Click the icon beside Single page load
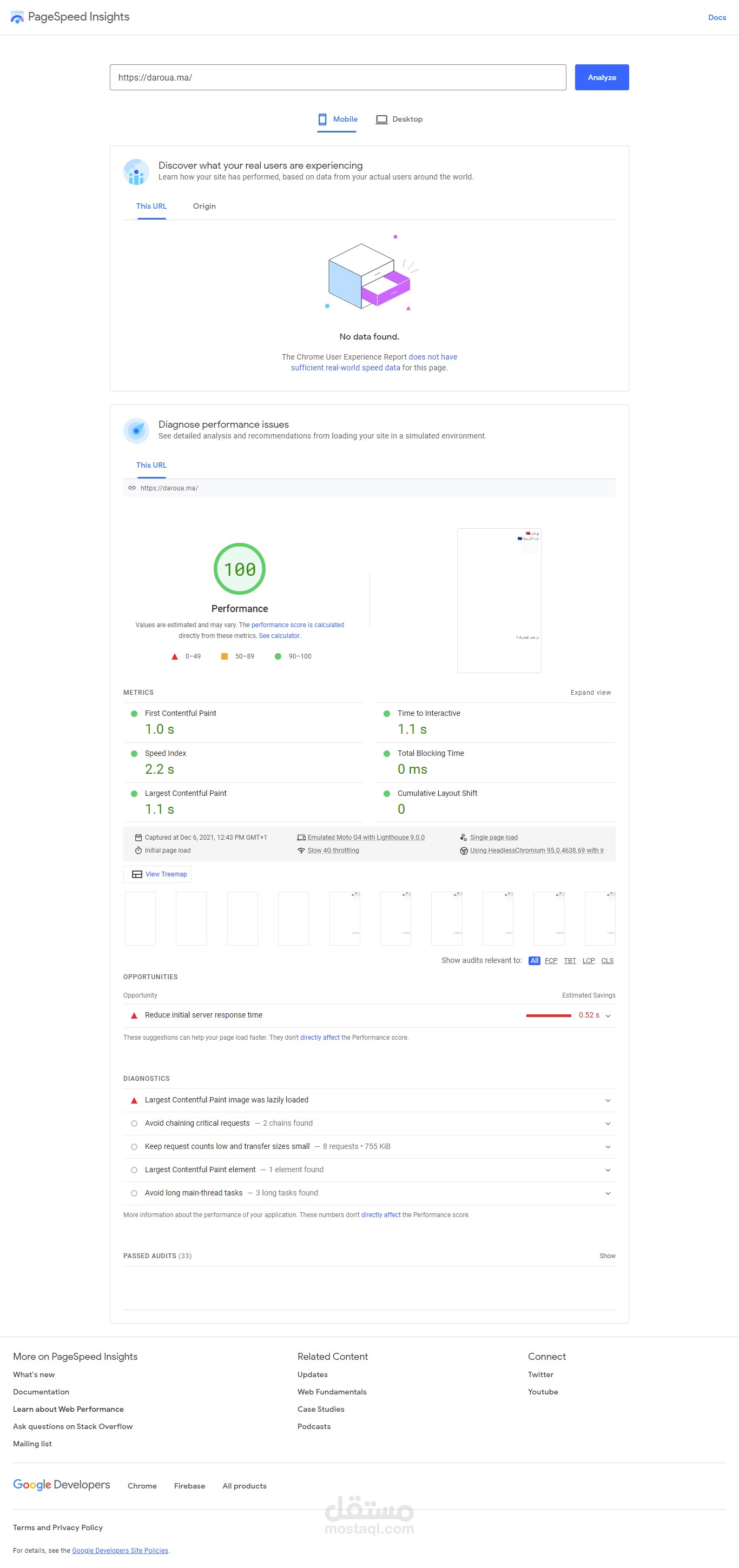739x1568 pixels. coord(464,837)
